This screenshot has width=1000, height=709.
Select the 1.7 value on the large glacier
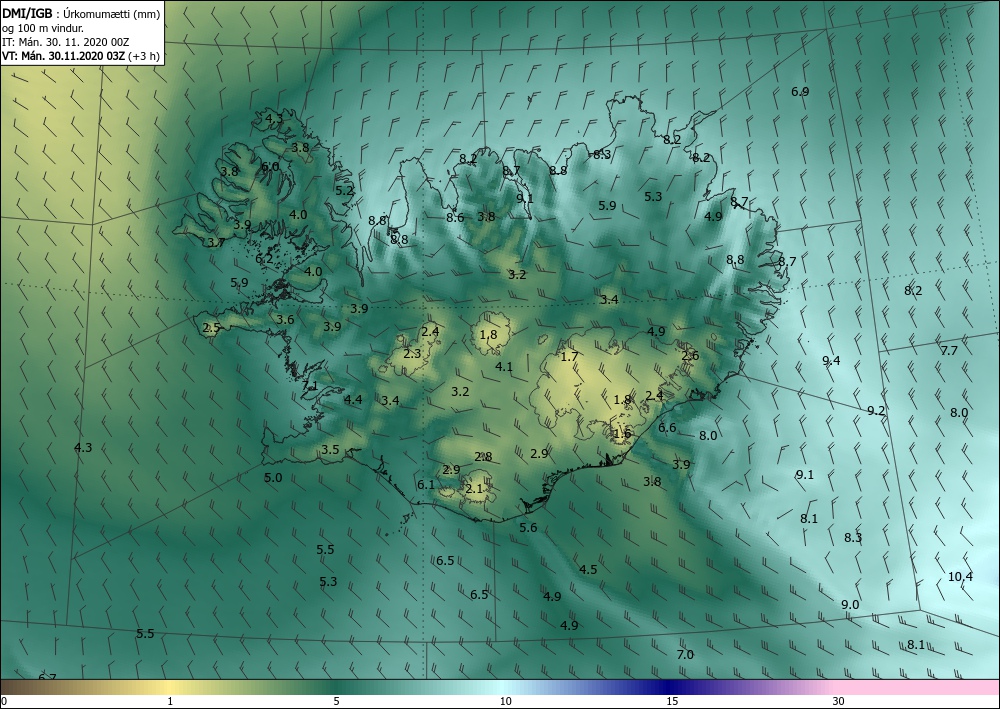pyautogui.click(x=569, y=356)
